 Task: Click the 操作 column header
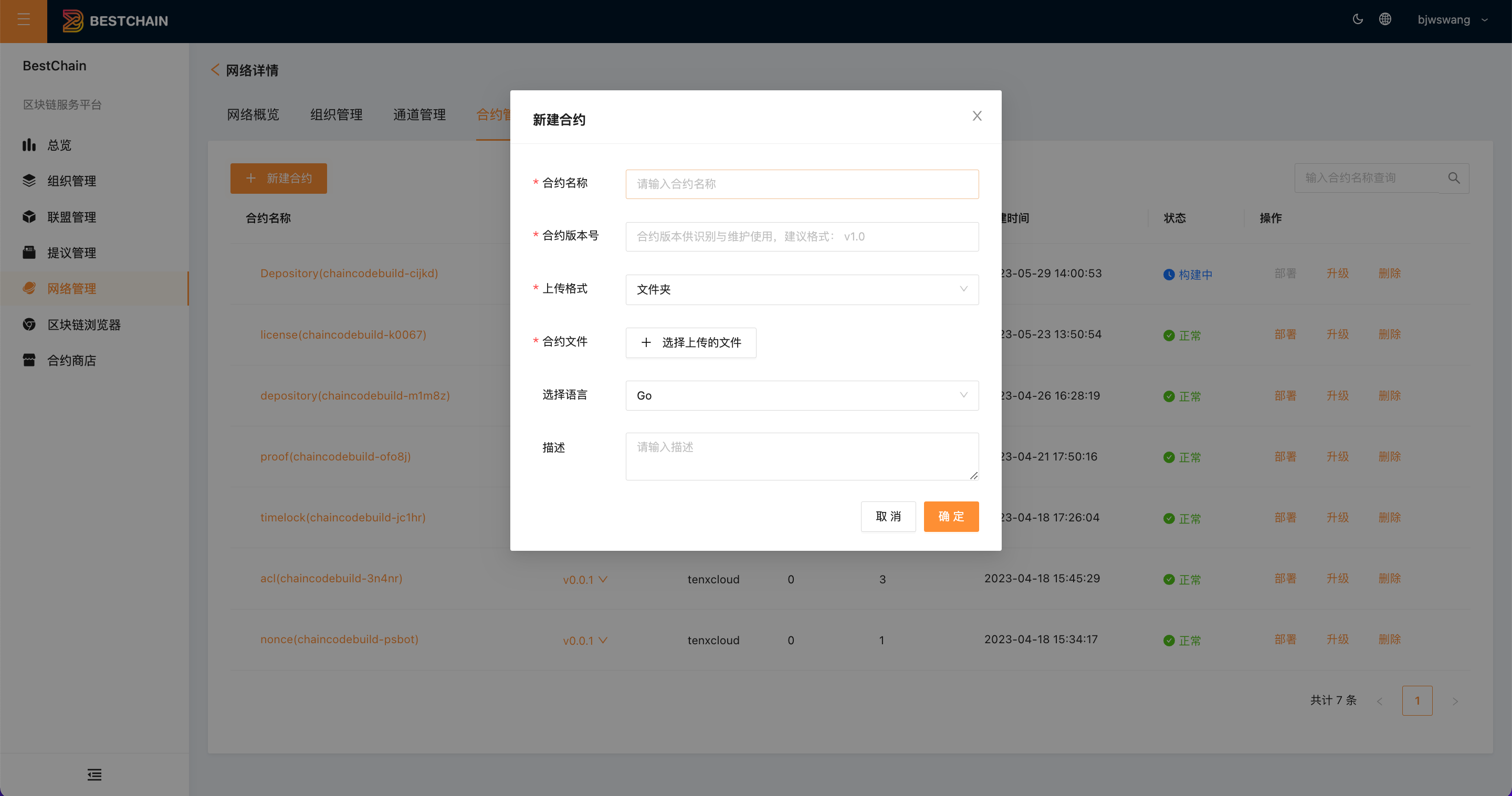[x=1270, y=218]
